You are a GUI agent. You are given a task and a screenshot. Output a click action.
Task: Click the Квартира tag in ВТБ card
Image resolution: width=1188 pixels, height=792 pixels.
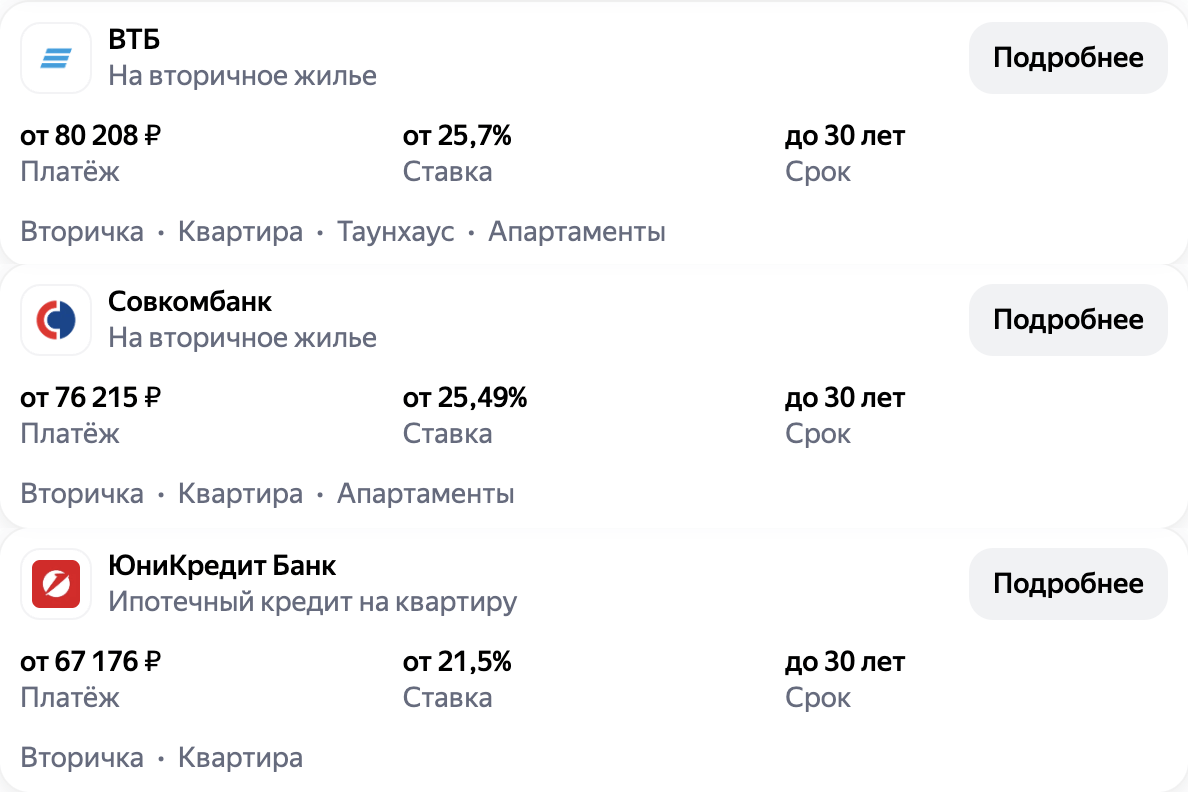[240, 232]
